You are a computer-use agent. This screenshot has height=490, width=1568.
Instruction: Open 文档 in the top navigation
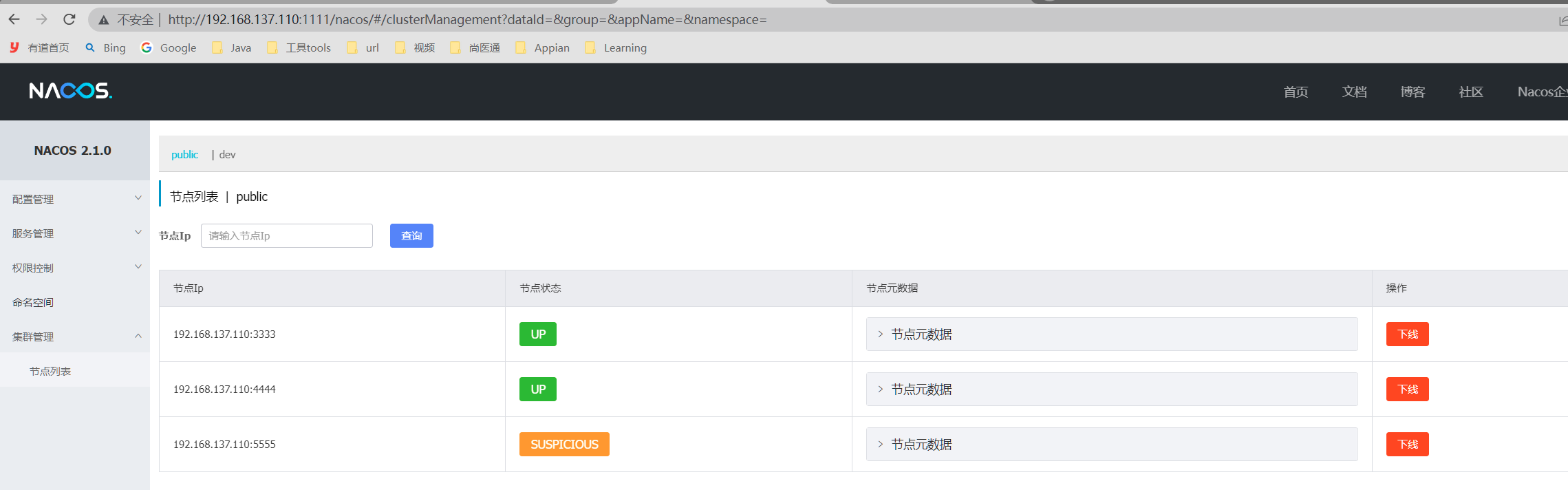click(1354, 92)
